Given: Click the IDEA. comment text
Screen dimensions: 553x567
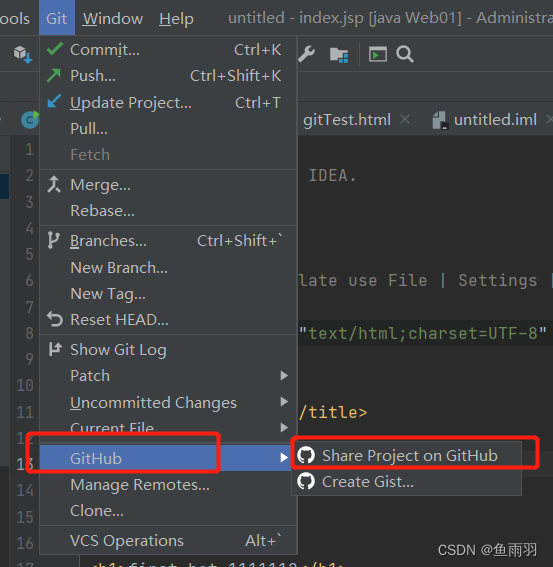Looking at the screenshot, I should [x=333, y=176].
